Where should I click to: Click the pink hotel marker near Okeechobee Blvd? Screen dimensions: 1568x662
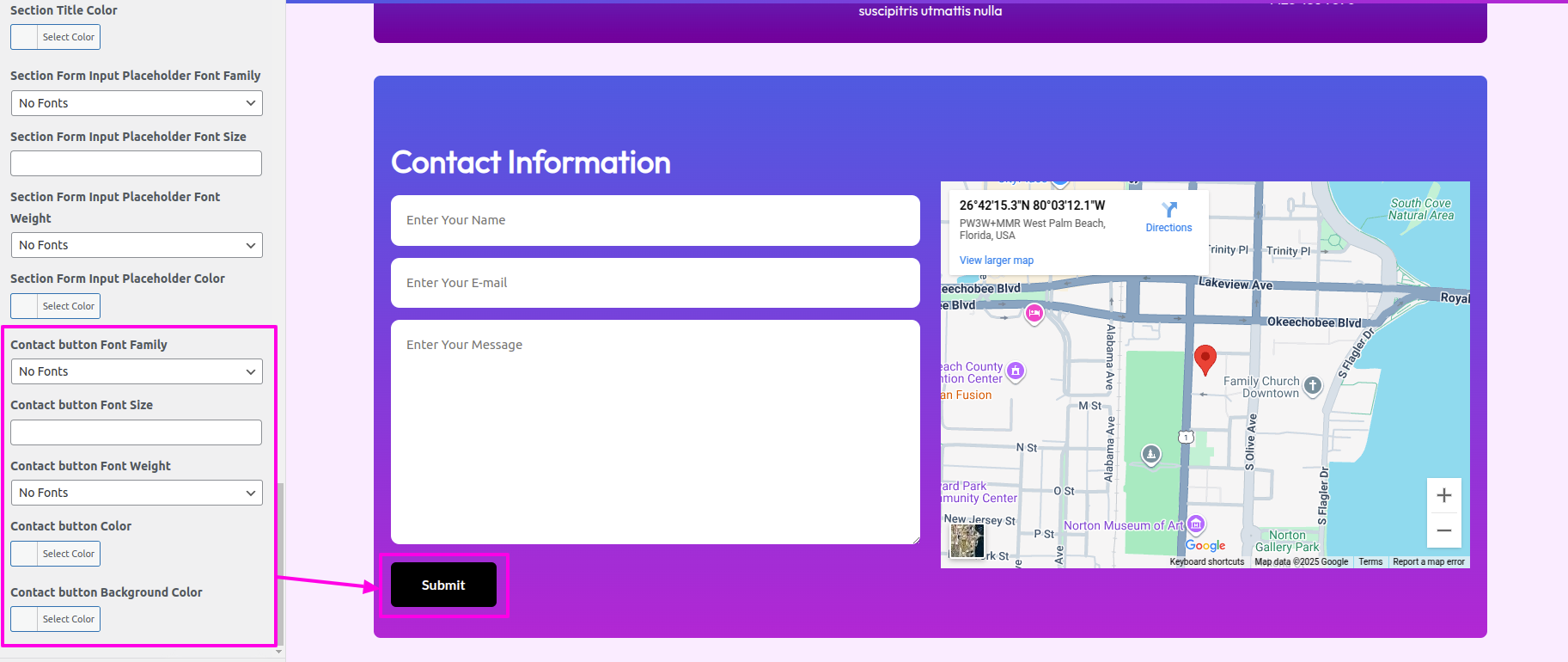[x=1034, y=314]
